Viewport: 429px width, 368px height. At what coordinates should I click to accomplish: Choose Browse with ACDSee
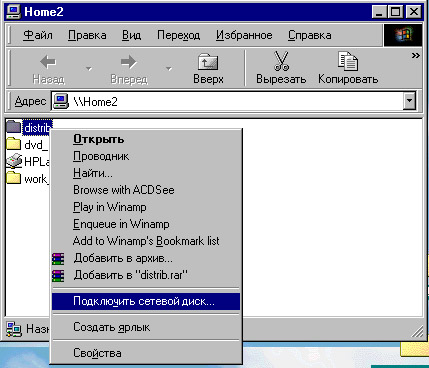[146, 190]
